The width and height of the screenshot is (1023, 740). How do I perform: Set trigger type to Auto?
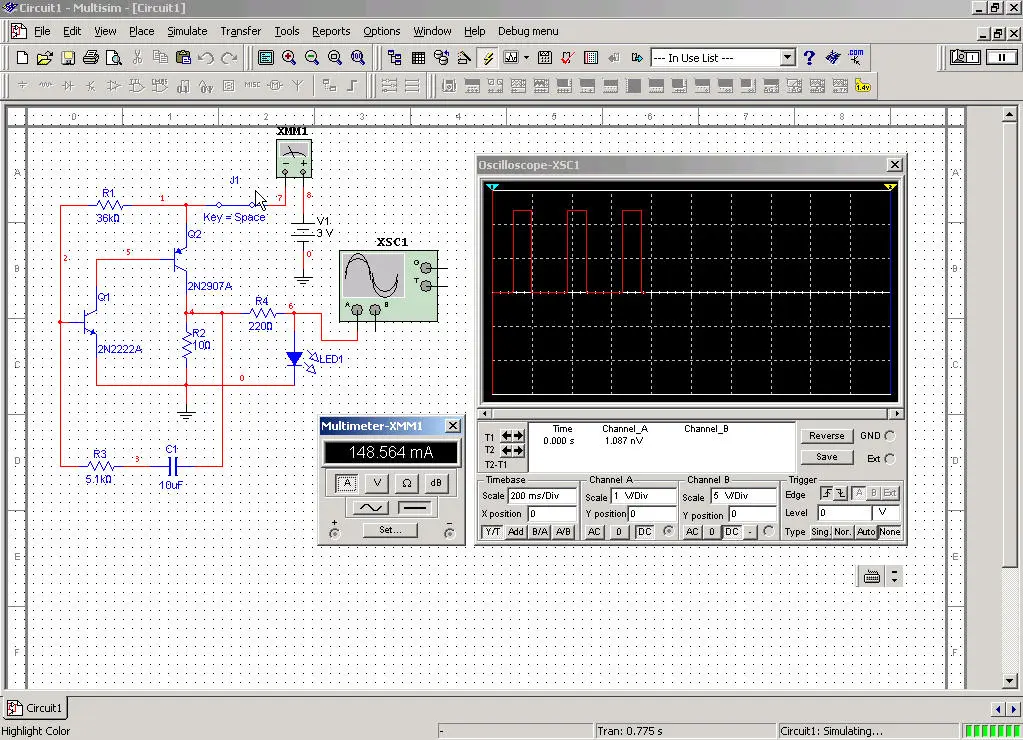click(x=866, y=532)
